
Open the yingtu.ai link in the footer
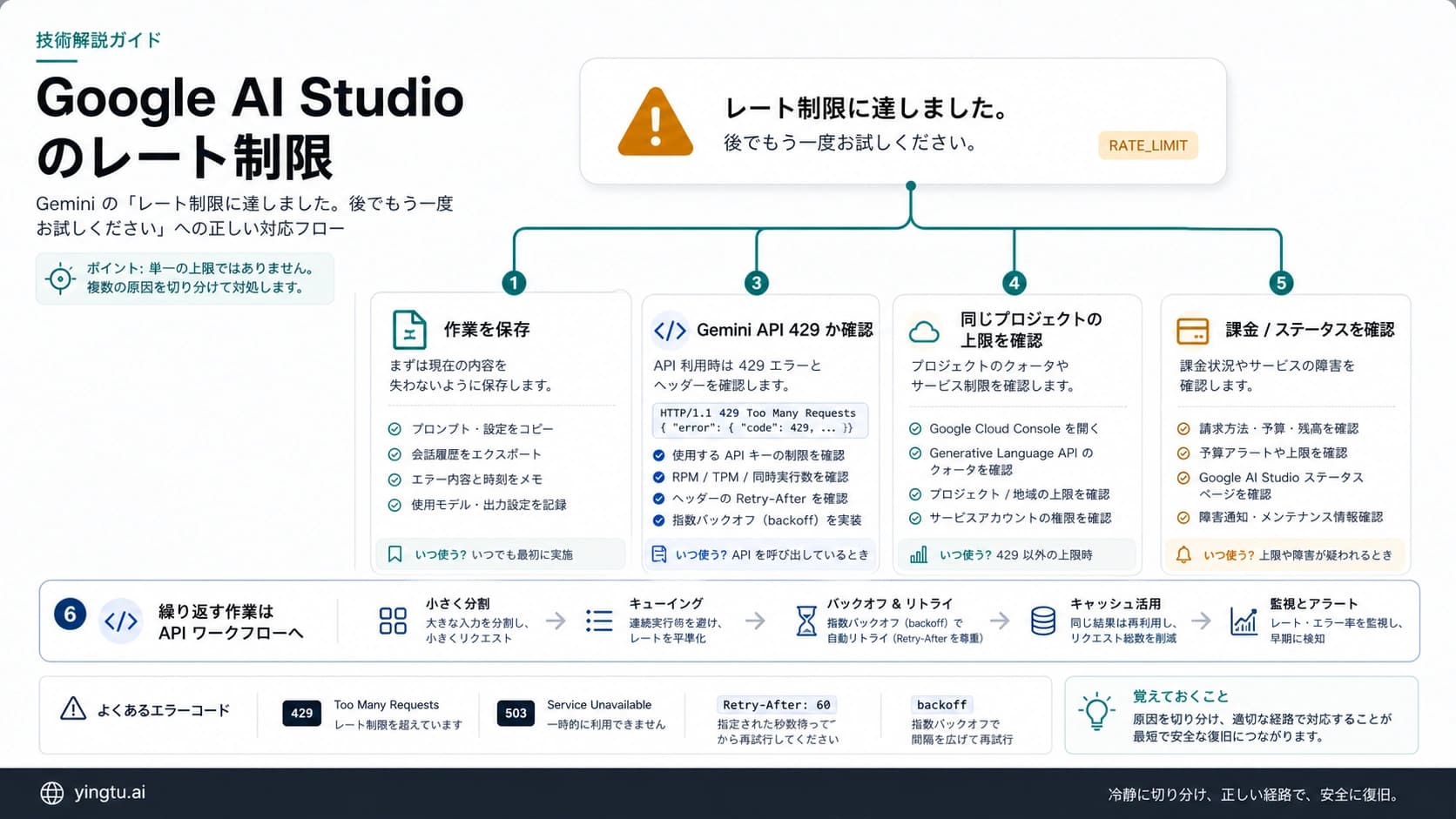click(x=110, y=793)
